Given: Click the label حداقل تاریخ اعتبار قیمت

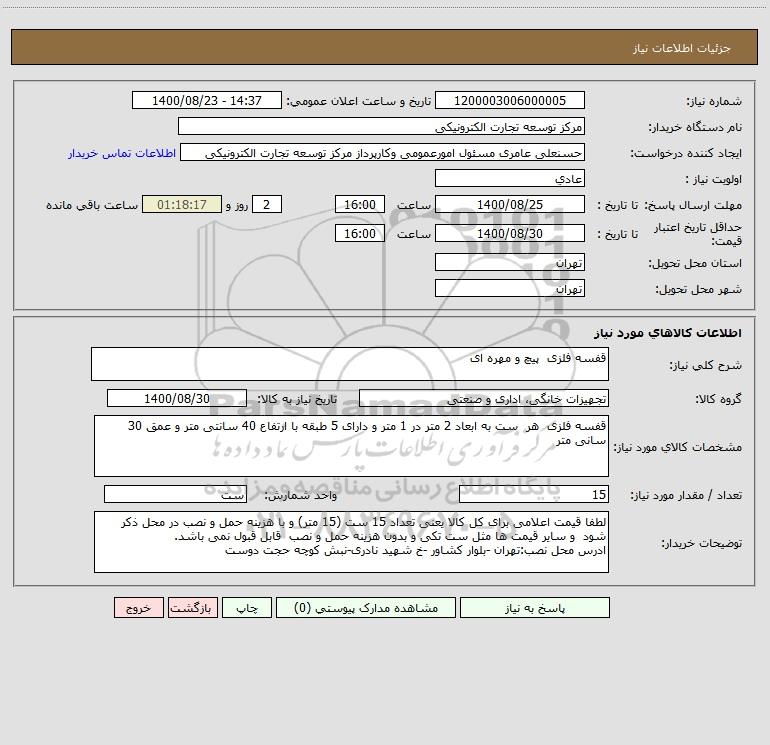Looking at the screenshot, I should [x=698, y=234].
